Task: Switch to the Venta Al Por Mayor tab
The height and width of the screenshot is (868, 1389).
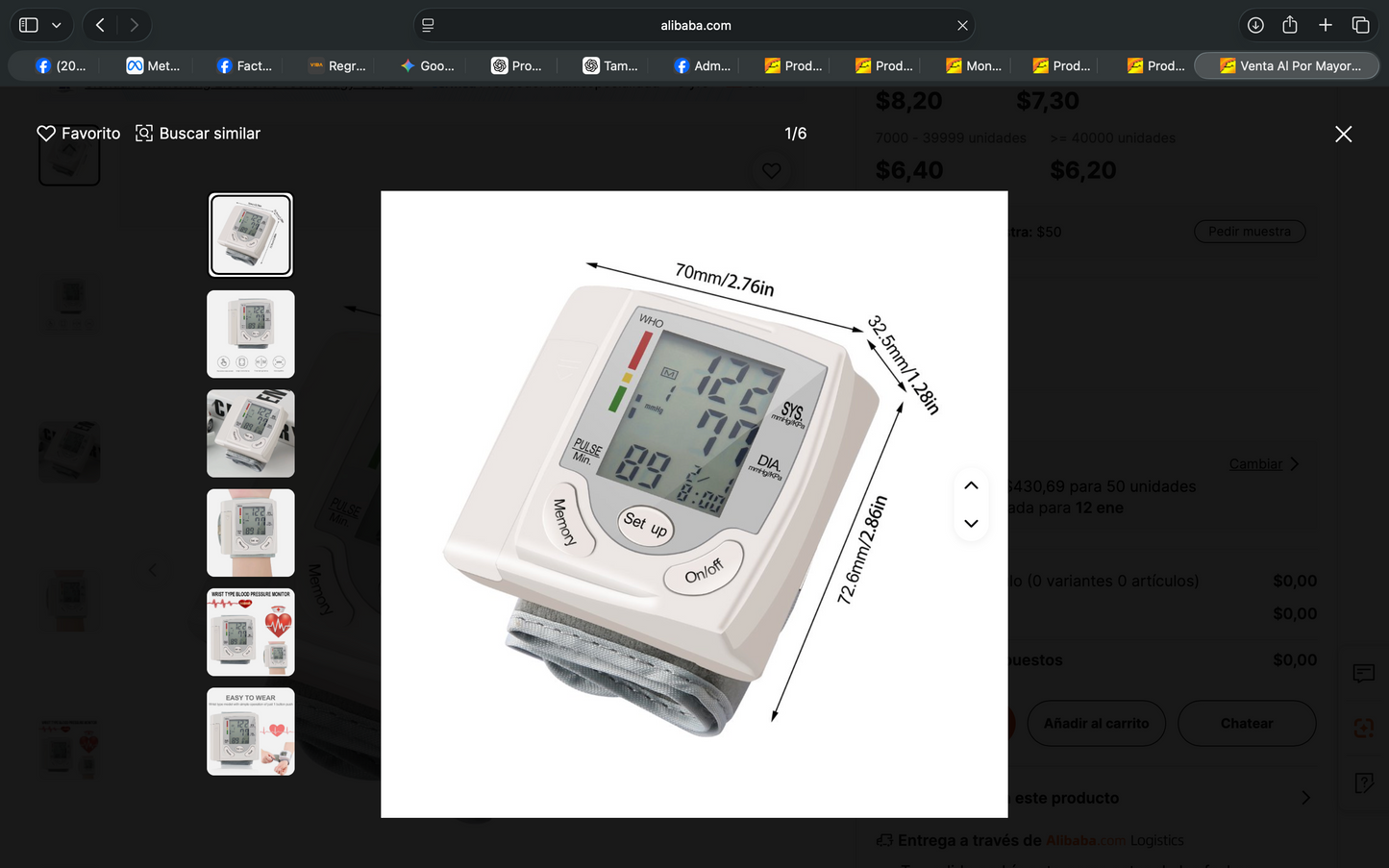Action: (x=1287, y=65)
